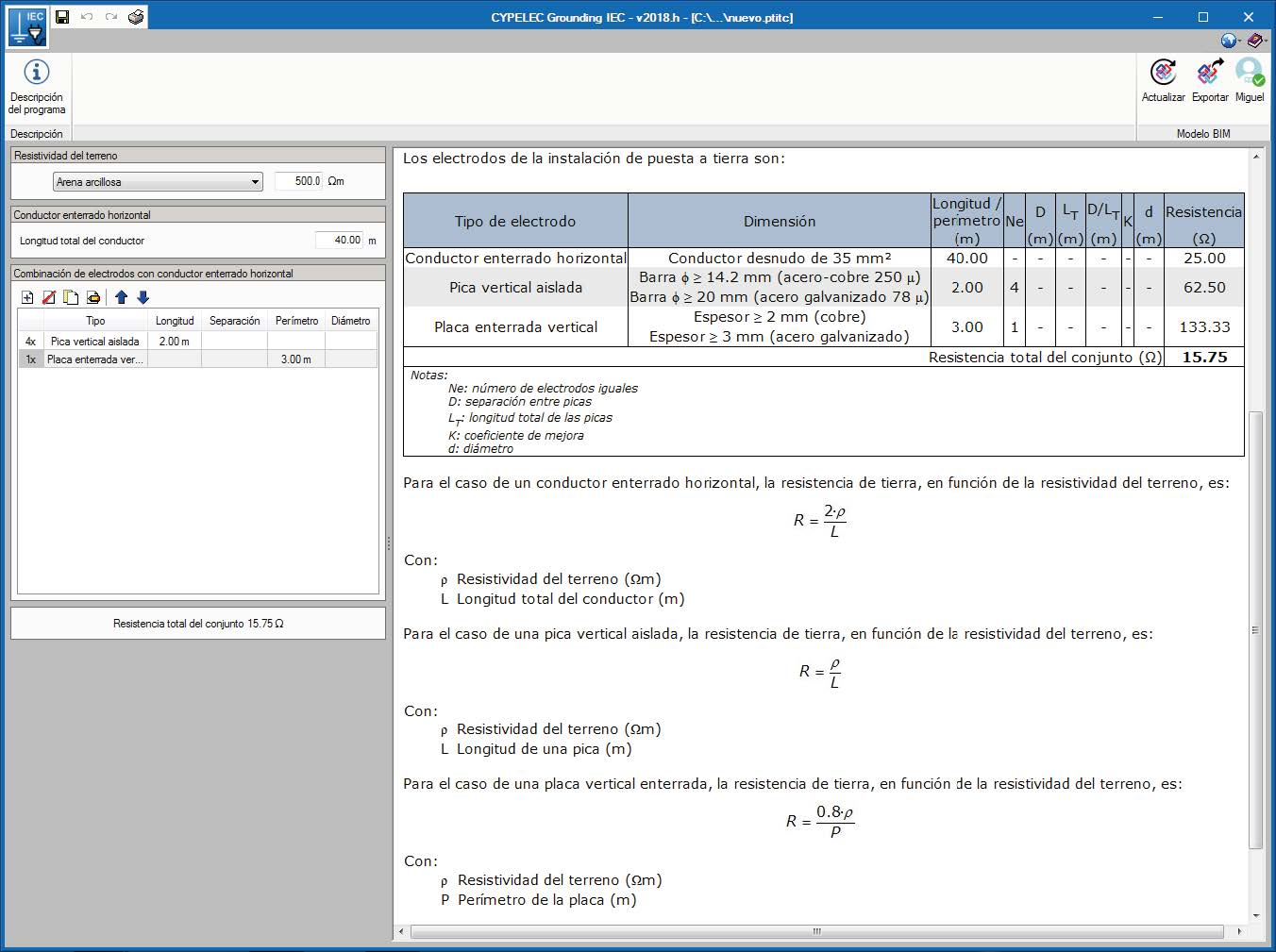1276x952 pixels.
Task: Click the Longitud column header
Action: pyautogui.click(x=175, y=321)
